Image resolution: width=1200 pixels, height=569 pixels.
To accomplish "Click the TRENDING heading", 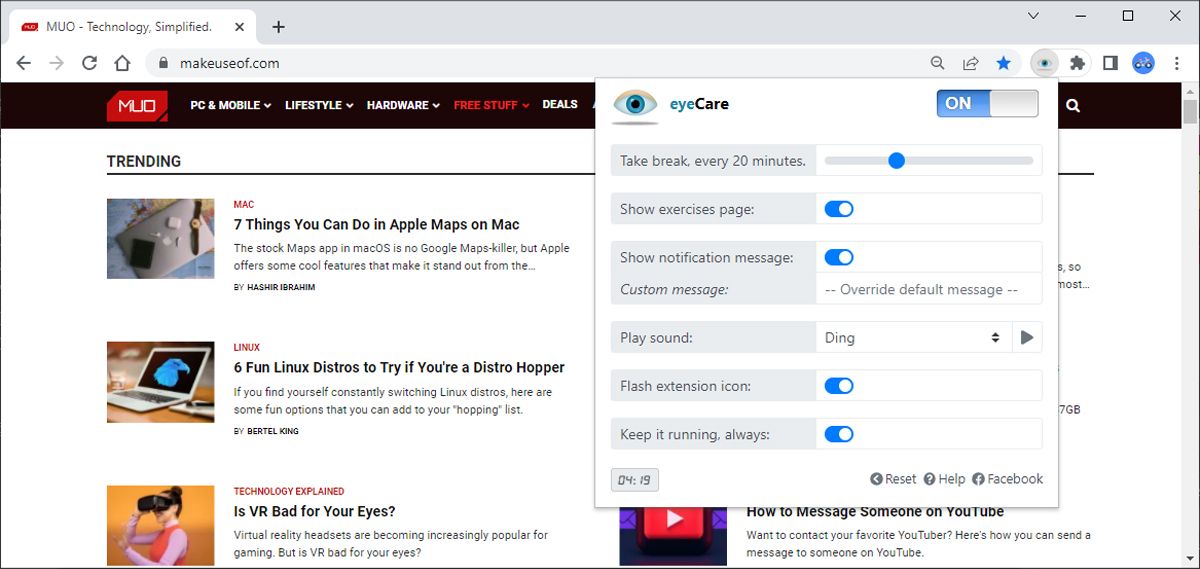I will (x=144, y=161).
